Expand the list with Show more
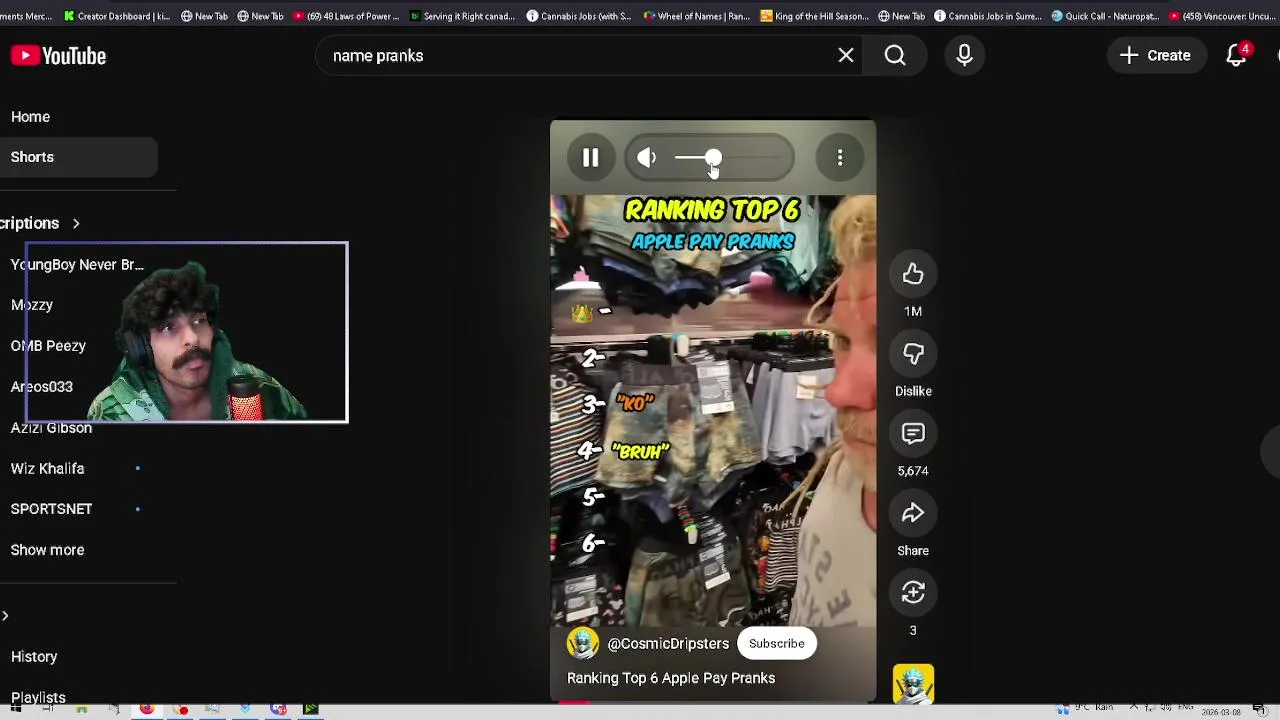Viewport: 1280px width, 720px height. 47,550
